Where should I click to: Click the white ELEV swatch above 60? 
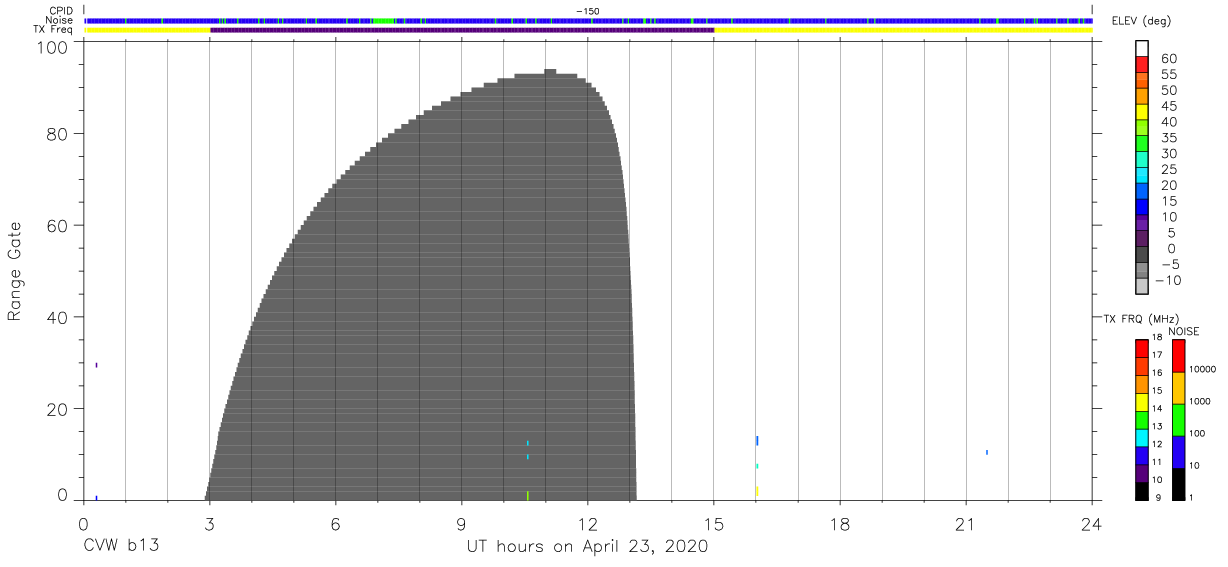(x=1142, y=49)
